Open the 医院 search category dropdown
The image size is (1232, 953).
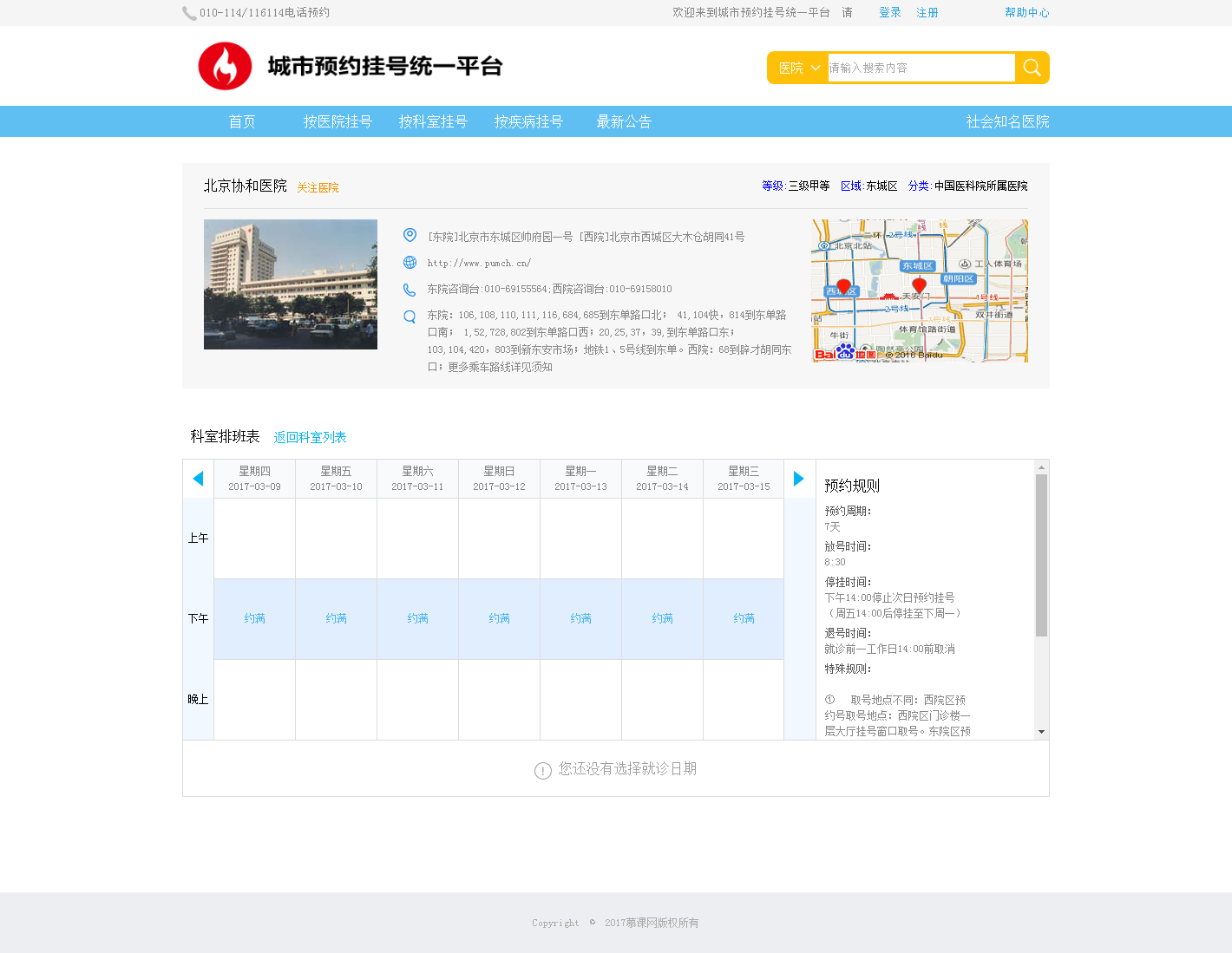pos(796,67)
